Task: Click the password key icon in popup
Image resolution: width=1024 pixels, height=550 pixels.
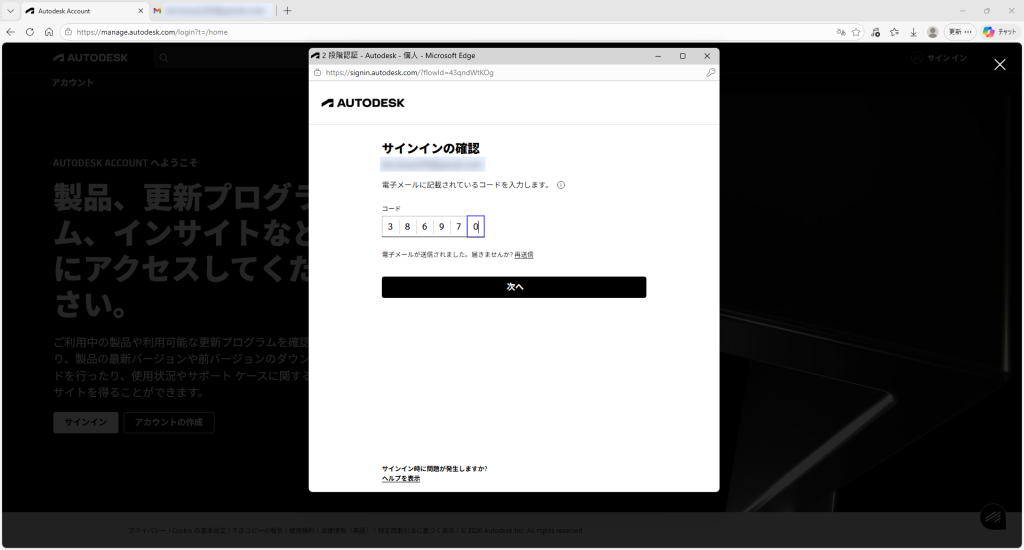Action: tap(710, 73)
